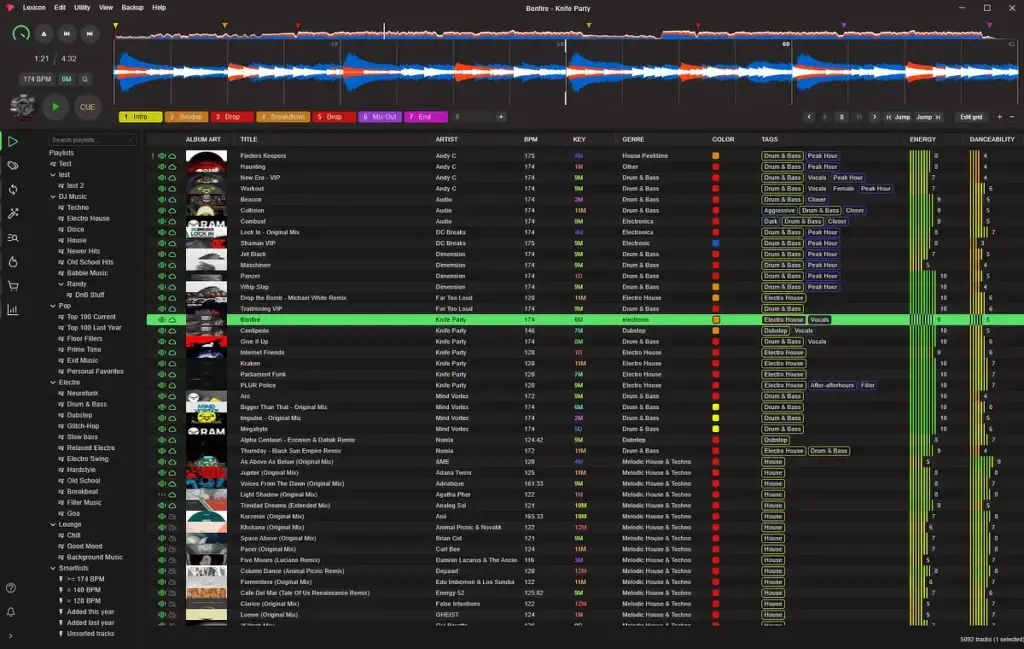Collapse the Lounge folder
Screen dimensions: 1024x649
click(x=53, y=524)
